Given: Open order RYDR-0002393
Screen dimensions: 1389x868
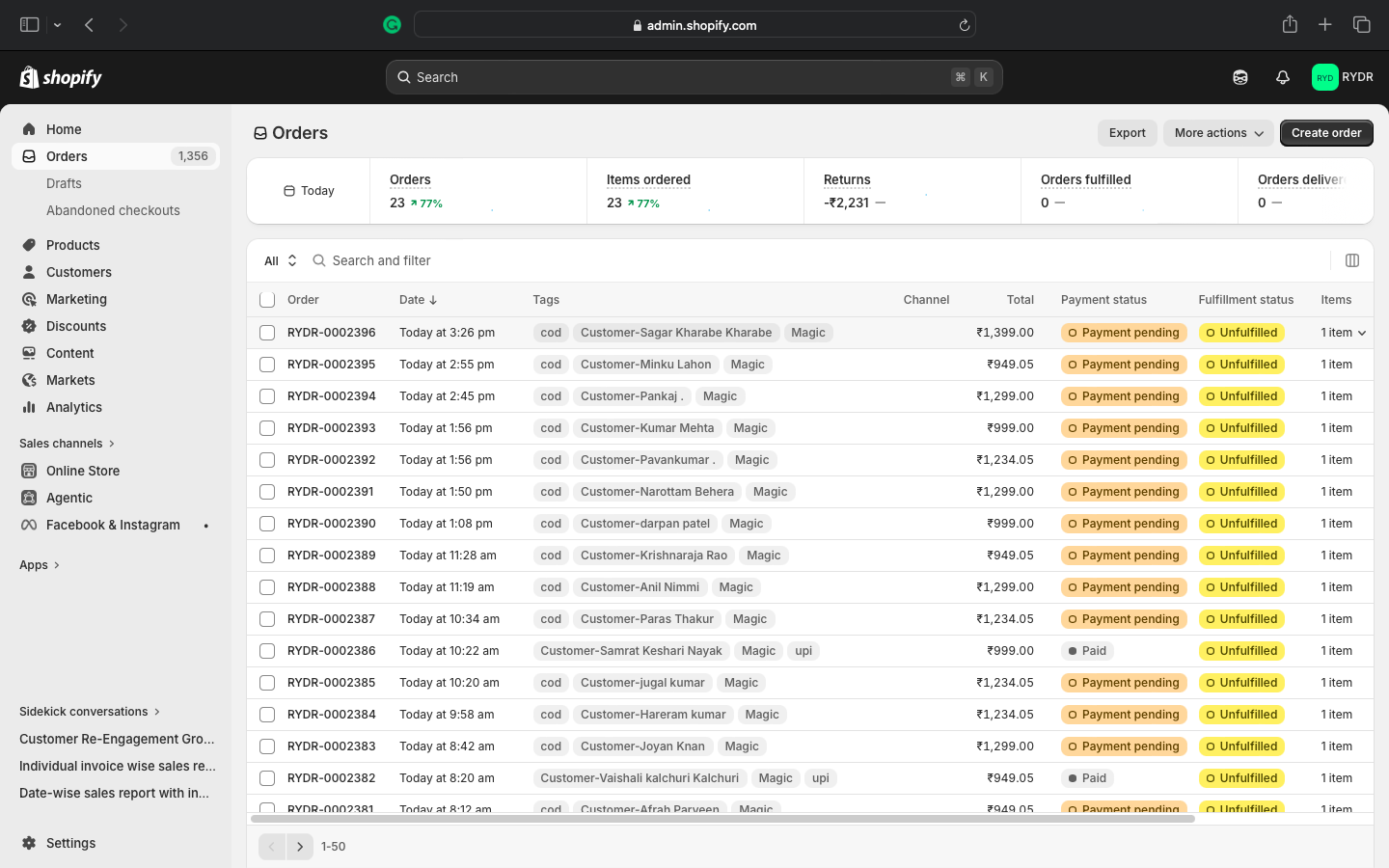Looking at the screenshot, I should click(x=332, y=428).
